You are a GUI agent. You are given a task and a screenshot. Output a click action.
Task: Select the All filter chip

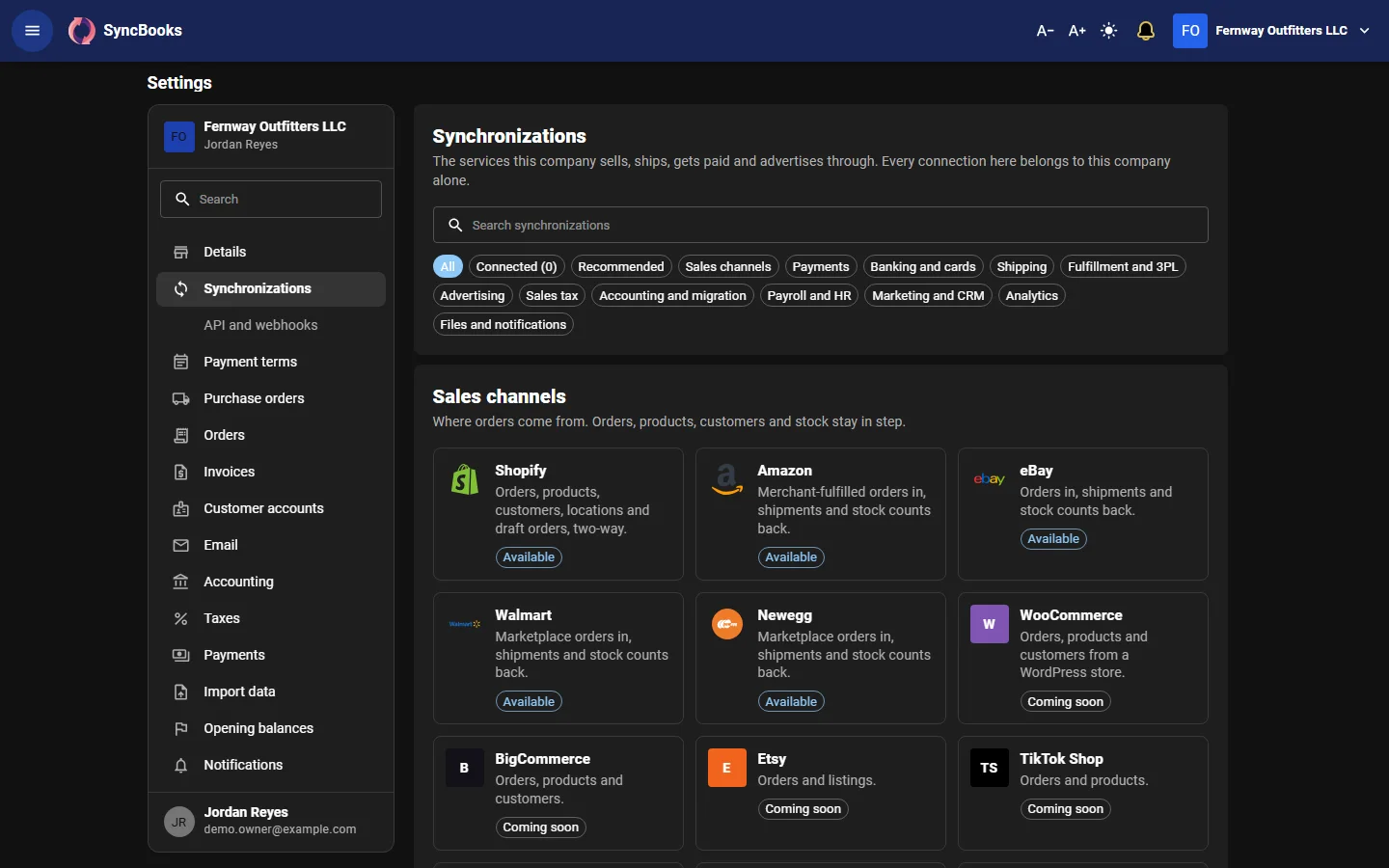coord(448,266)
